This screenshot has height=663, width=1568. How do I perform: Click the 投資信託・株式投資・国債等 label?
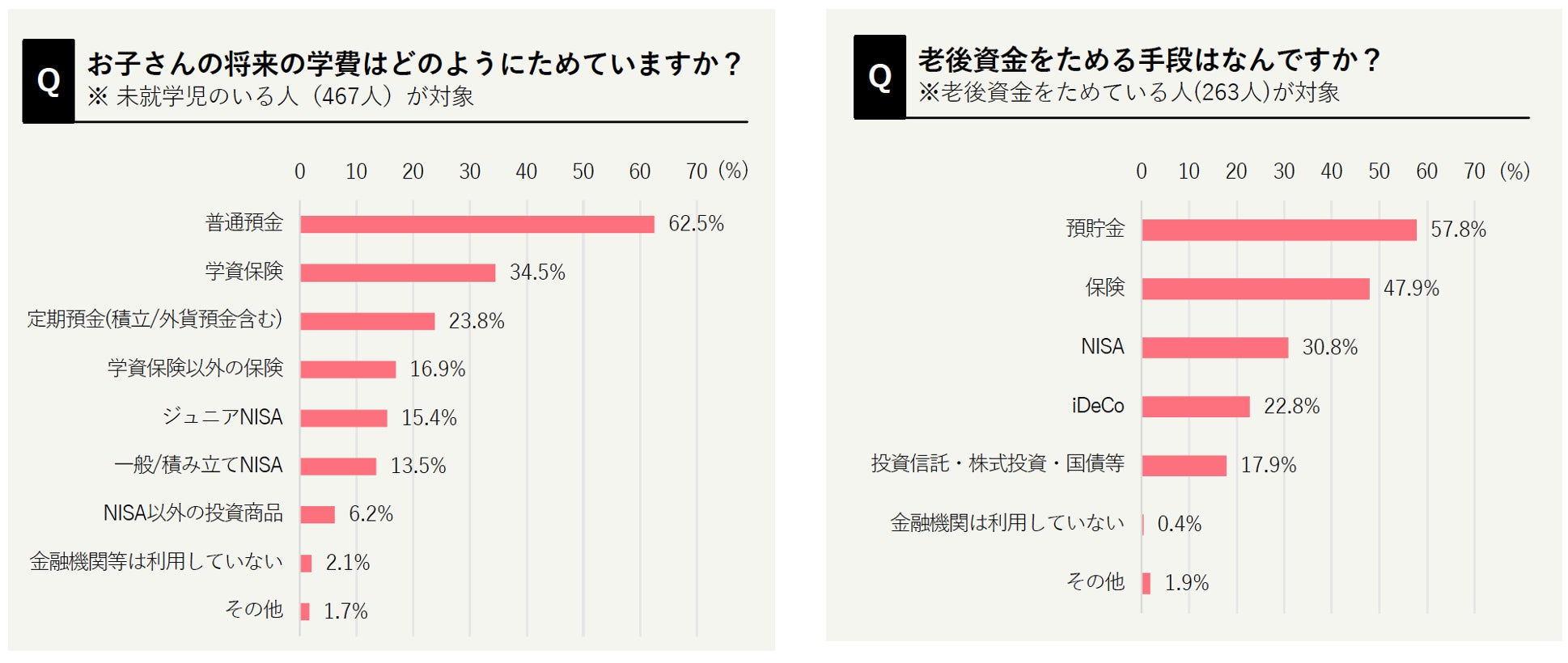(x=998, y=463)
